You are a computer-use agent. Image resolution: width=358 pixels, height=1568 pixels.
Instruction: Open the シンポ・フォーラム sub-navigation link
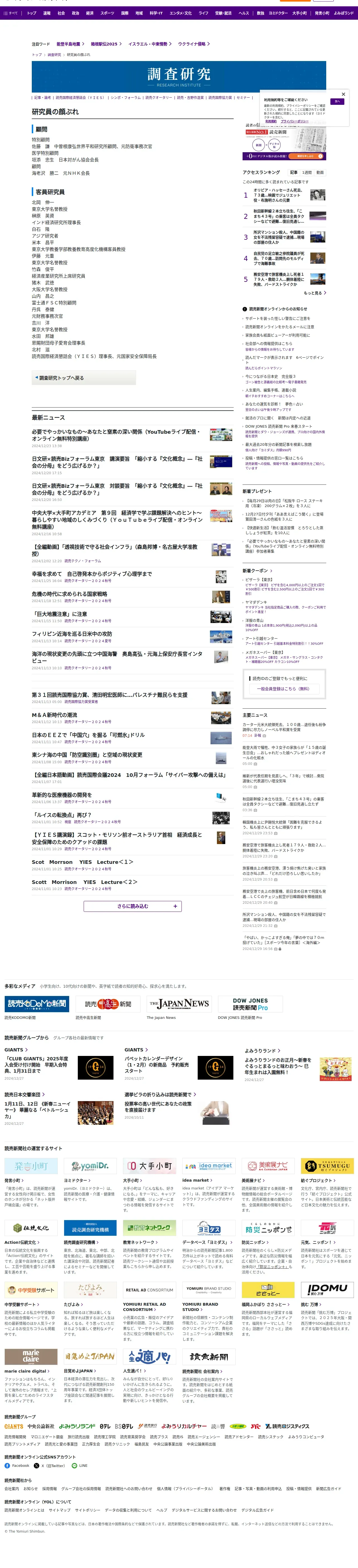[x=125, y=97]
